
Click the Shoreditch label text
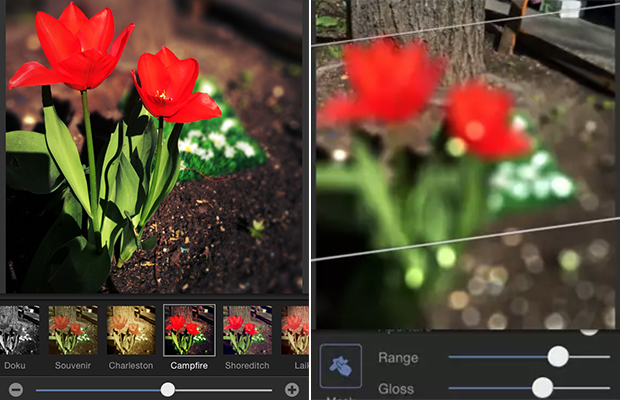(x=247, y=366)
